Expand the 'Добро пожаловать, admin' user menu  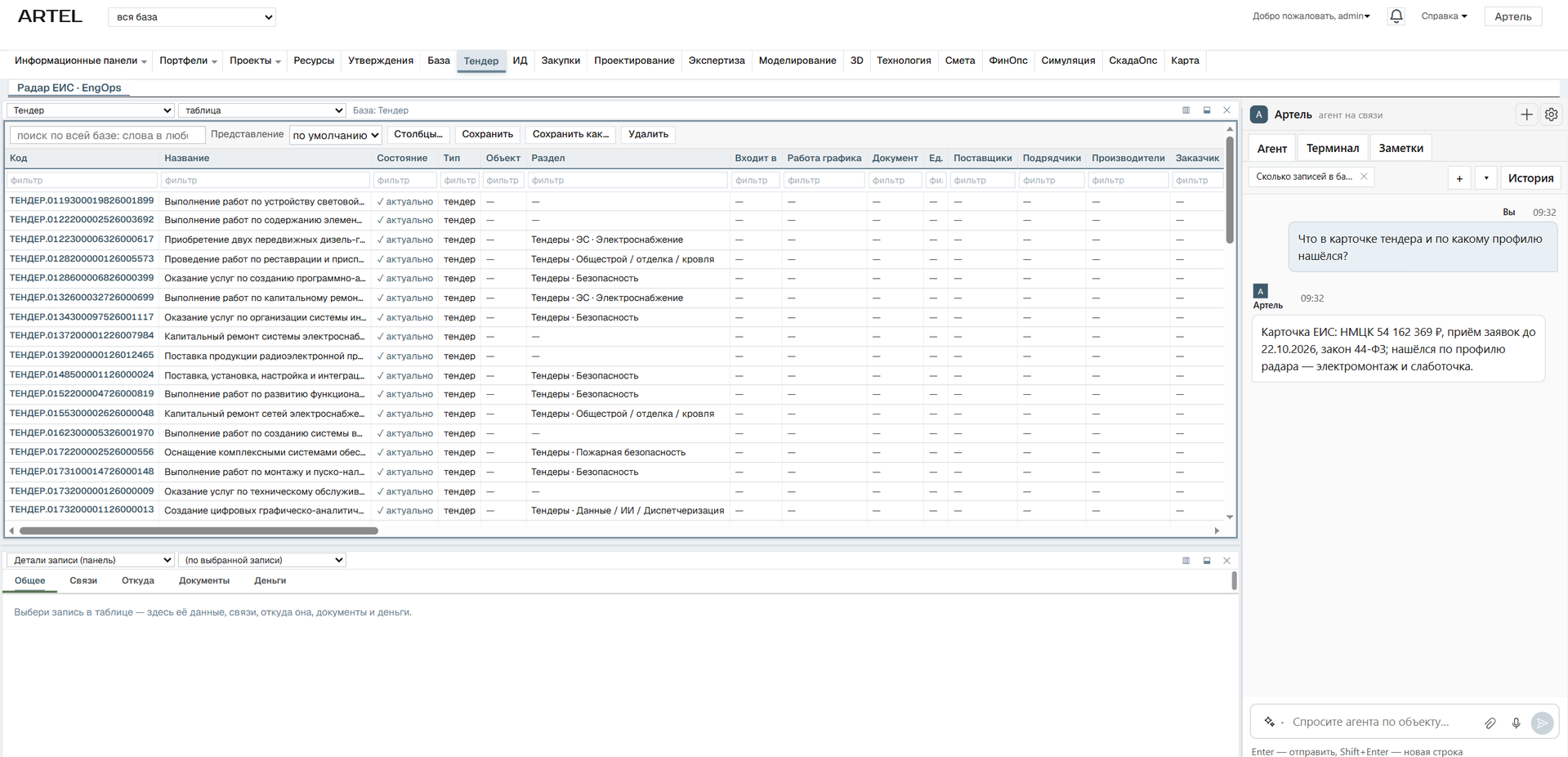point(1311,16)
